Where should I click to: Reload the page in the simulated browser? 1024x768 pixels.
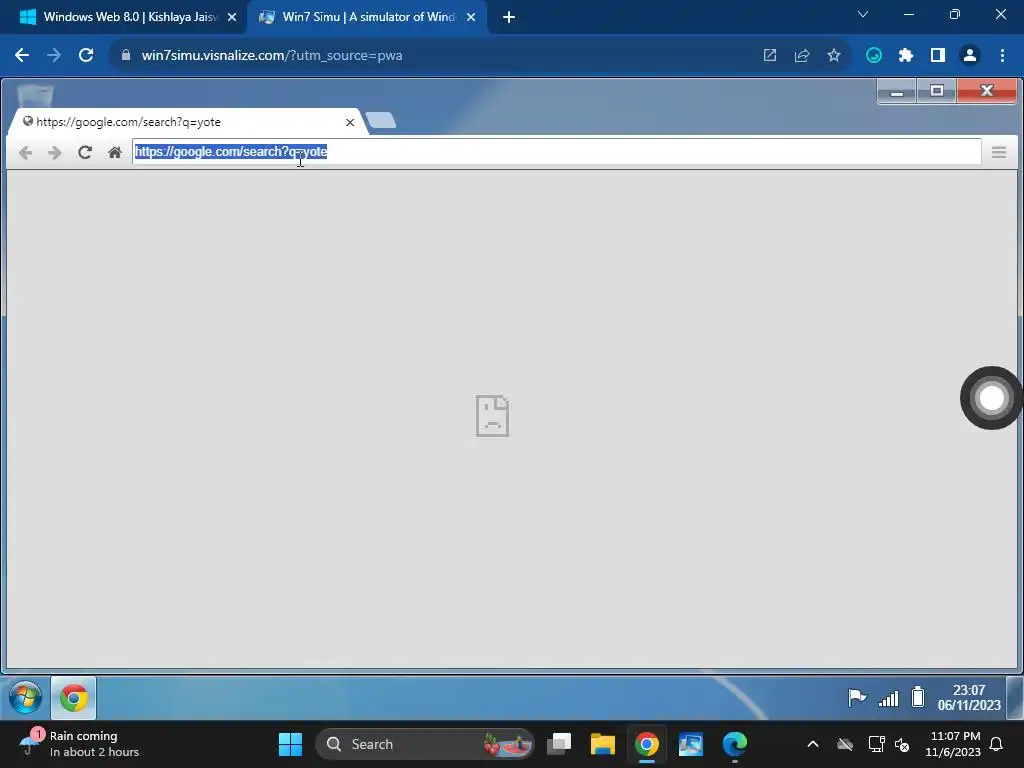(85, 153)
